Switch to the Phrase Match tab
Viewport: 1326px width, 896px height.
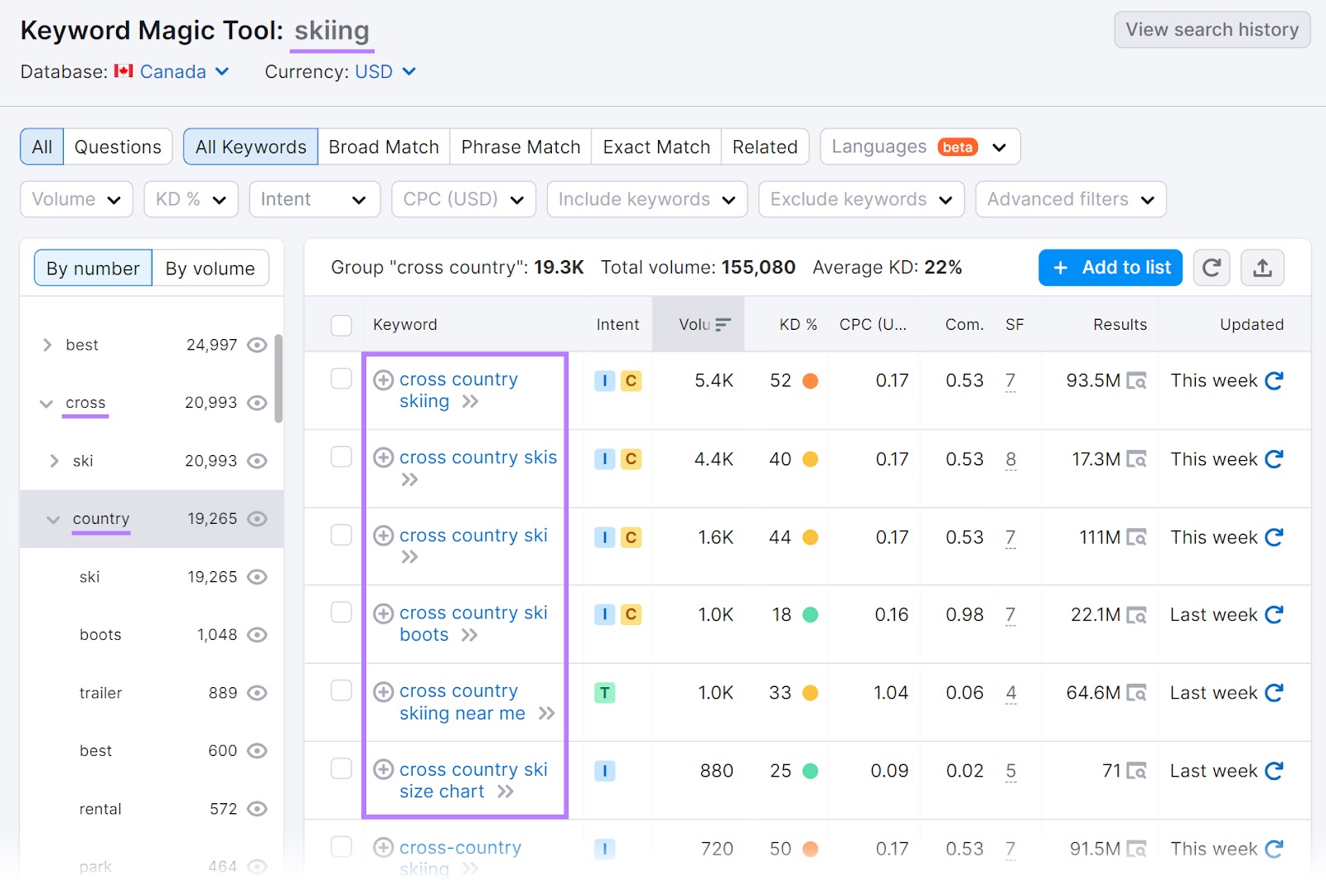coord(520,146)
